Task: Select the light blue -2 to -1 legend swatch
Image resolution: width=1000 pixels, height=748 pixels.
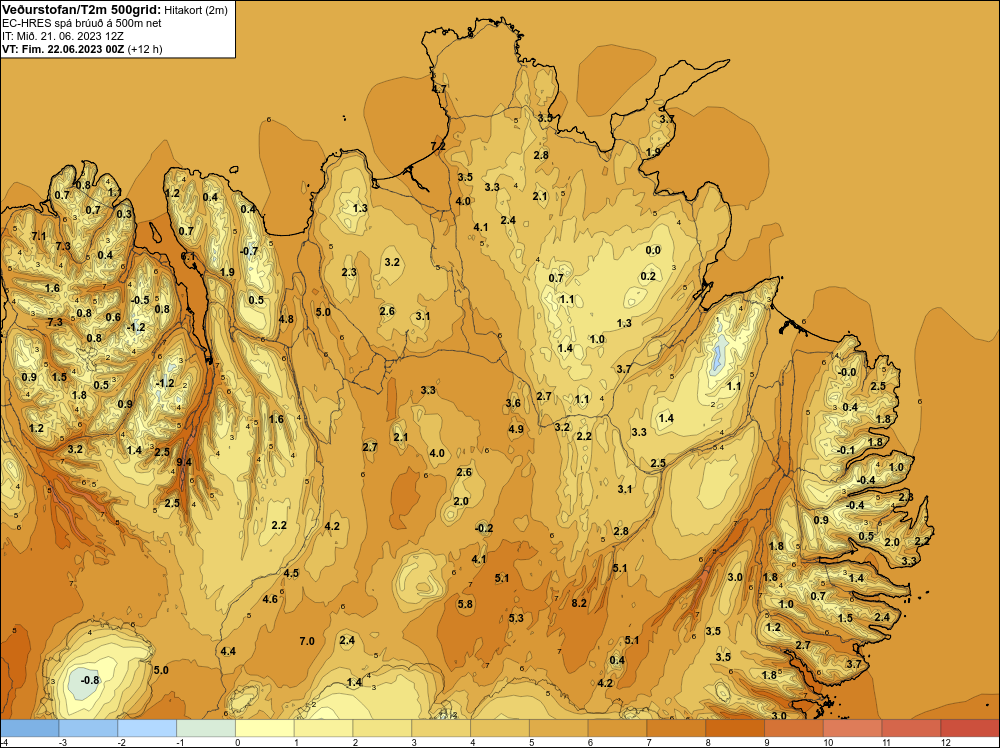Action: pyautogui.click(x=147, y=728)
